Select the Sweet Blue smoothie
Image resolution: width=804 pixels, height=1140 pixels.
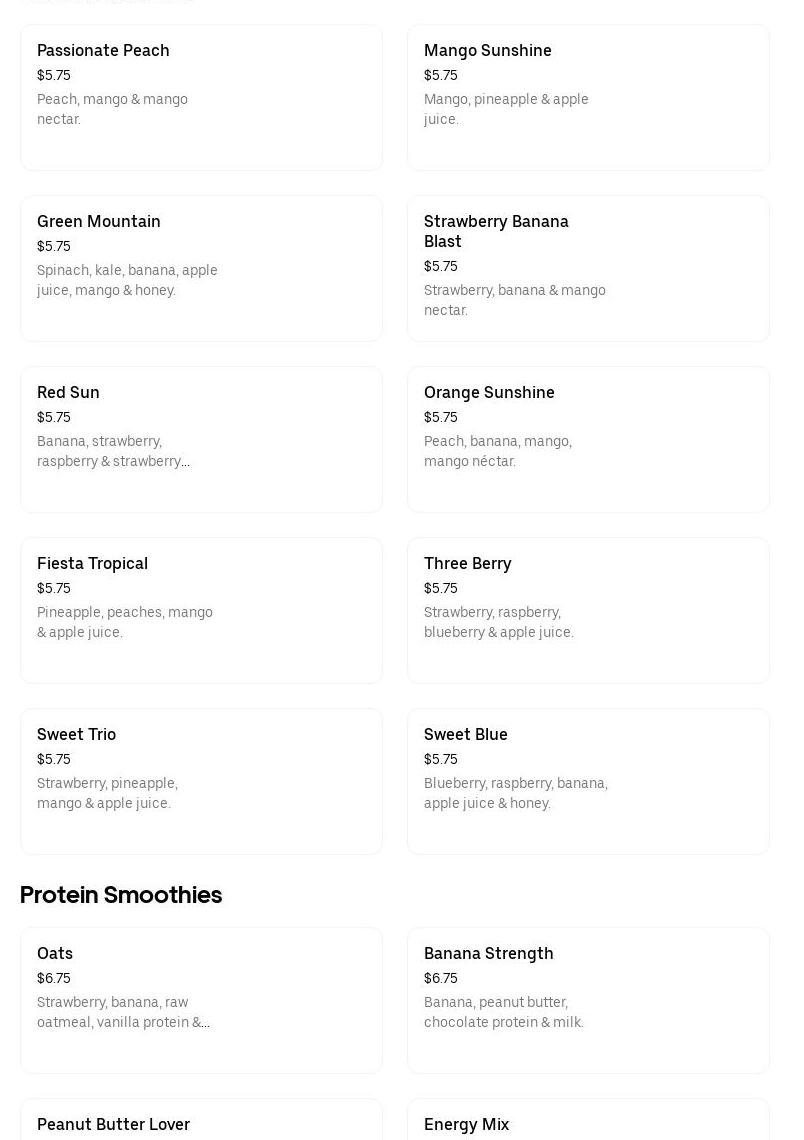click(588, 781)
